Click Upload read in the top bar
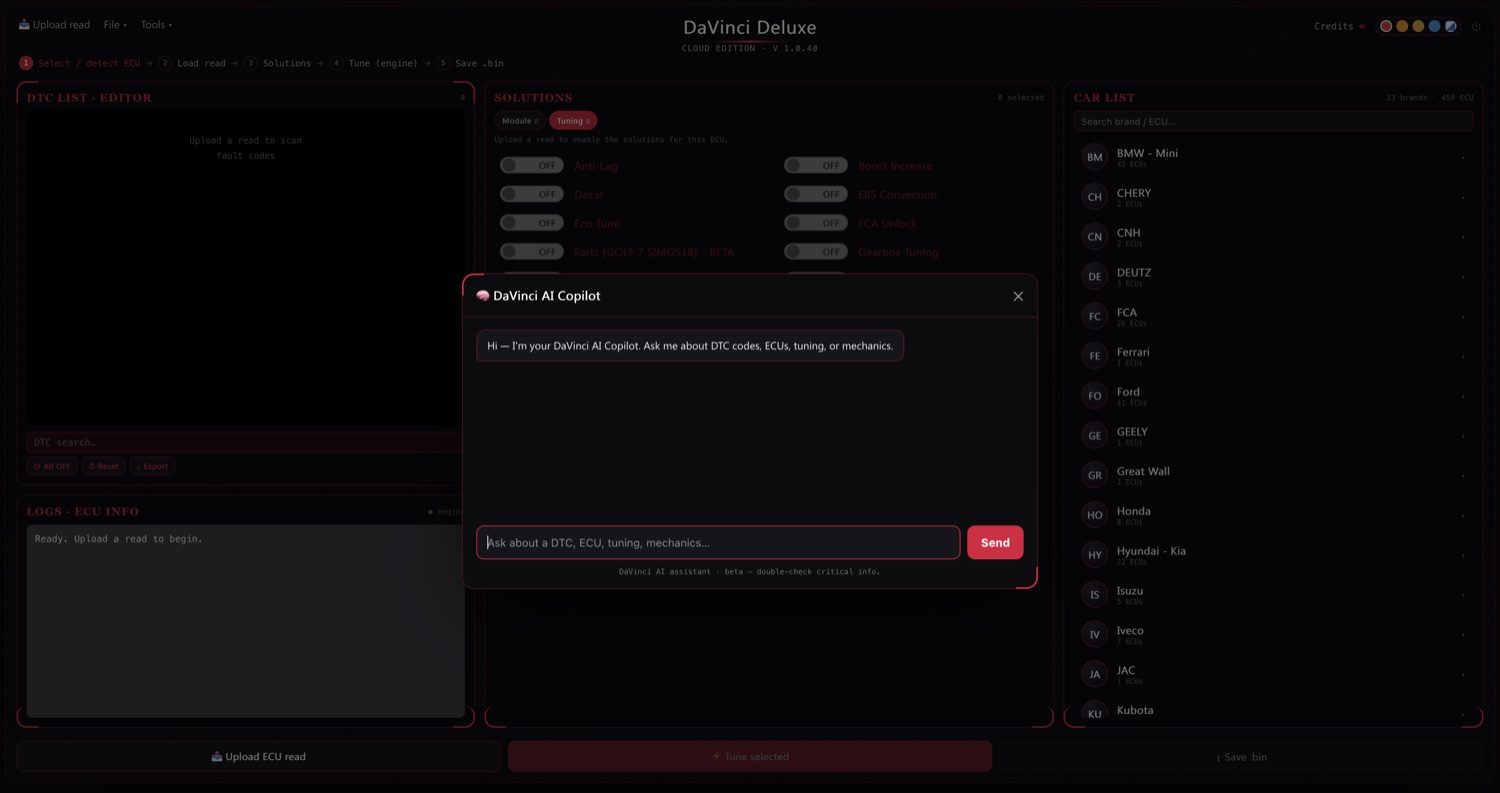Screen dimensions: 1500x793 pos(54,25)
